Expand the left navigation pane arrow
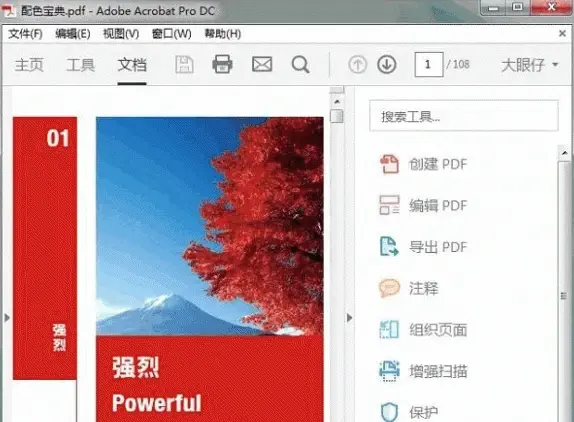Screen dimensions: 574x422 pyautogui.click(x=7, y=318)
